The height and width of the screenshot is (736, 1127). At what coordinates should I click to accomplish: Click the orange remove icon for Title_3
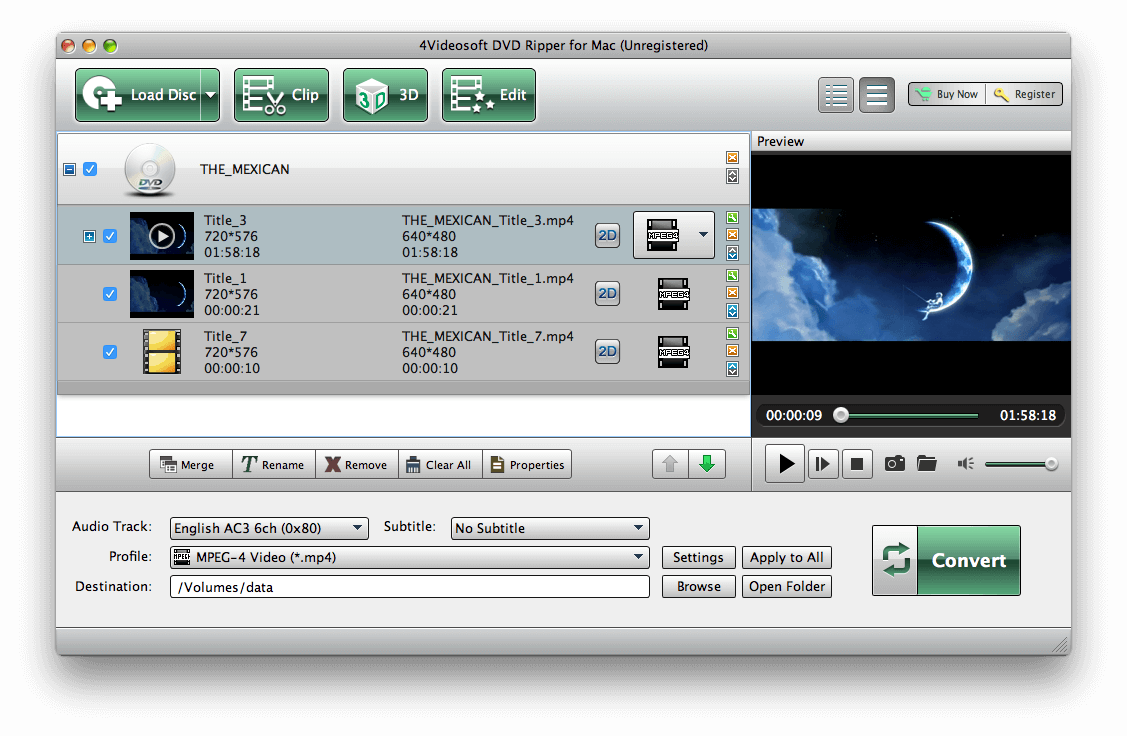[732, 234]
